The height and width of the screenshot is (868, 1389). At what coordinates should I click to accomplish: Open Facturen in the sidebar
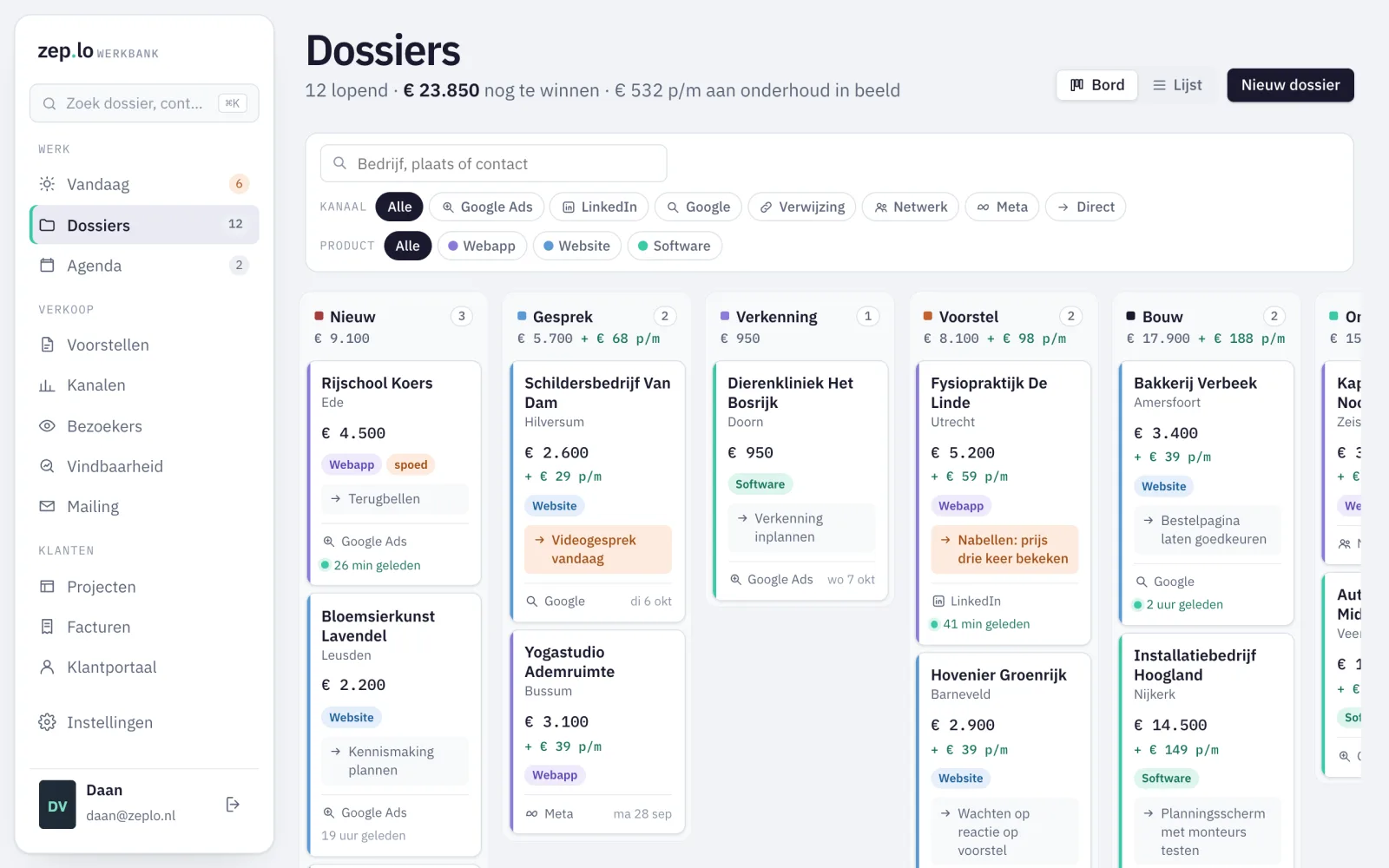tap(144, 627)
